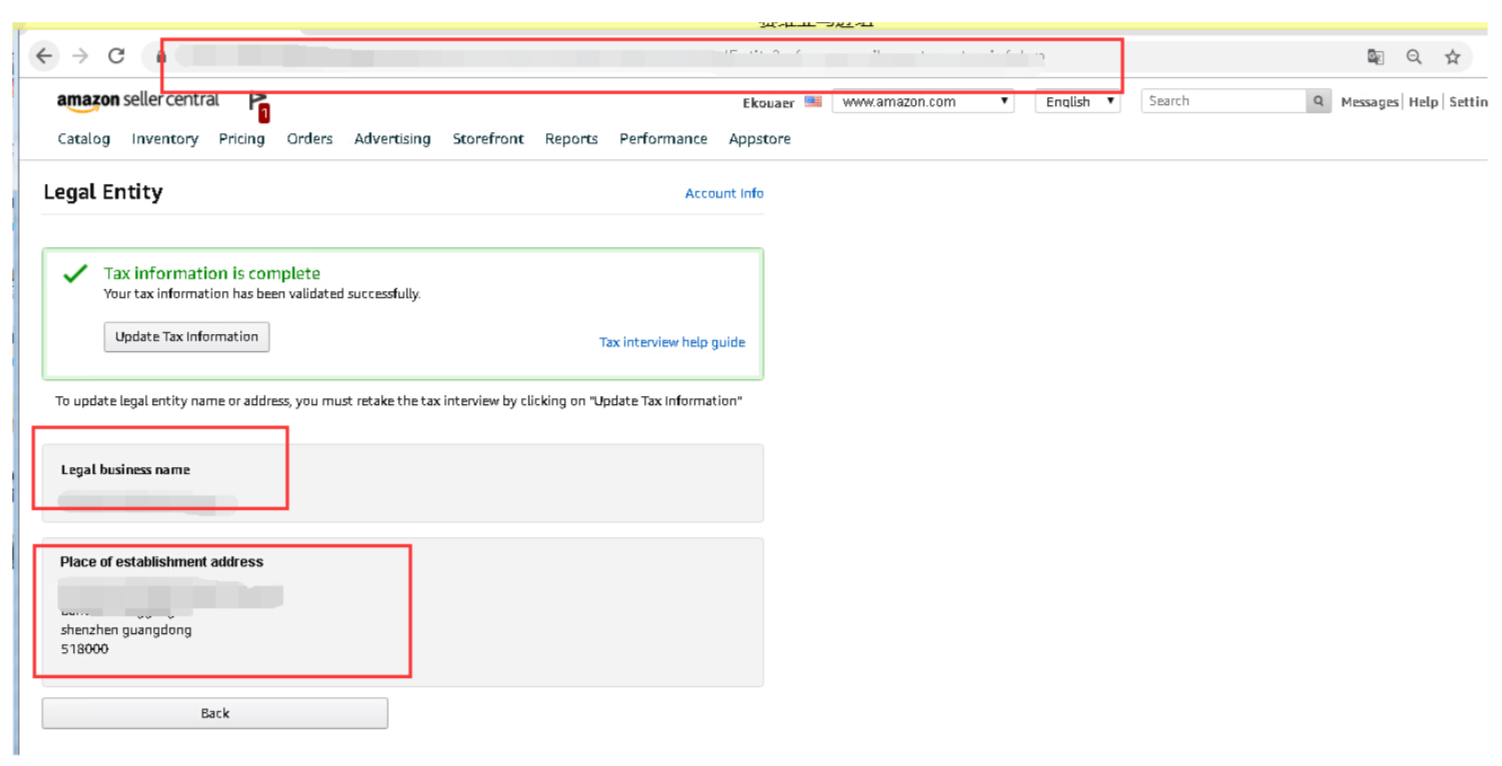The width and height of the screenshot is (1502, 766).
Task: Click the browser forward arrow
Action: pos(80,56)
